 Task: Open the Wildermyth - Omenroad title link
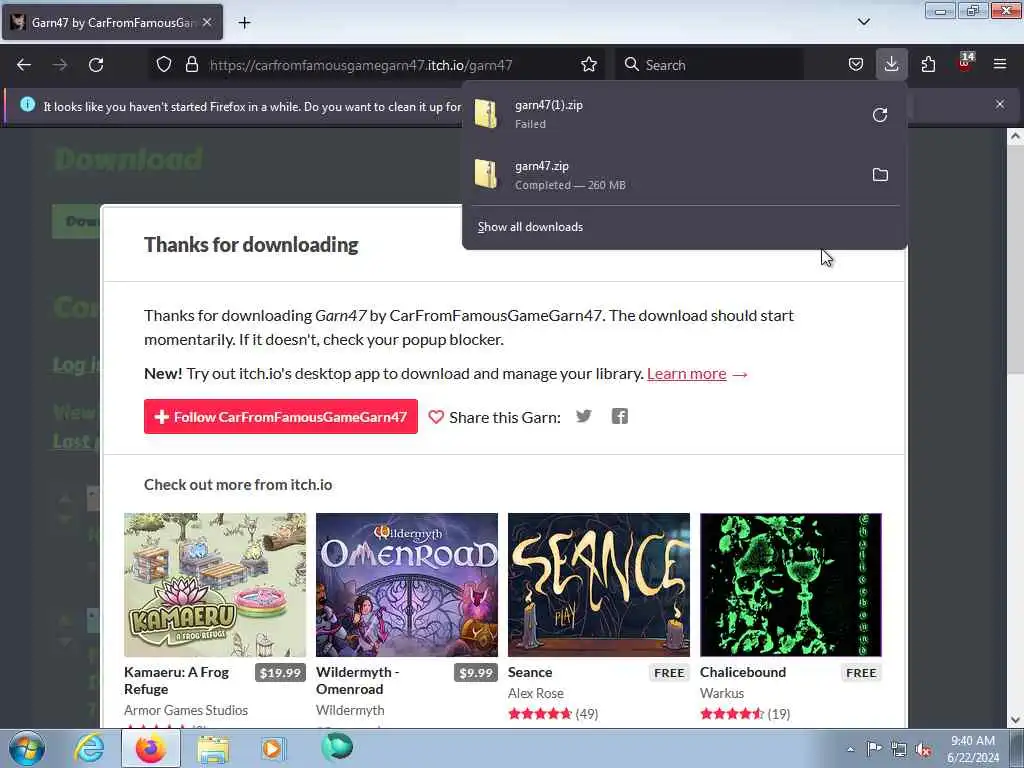357,680
